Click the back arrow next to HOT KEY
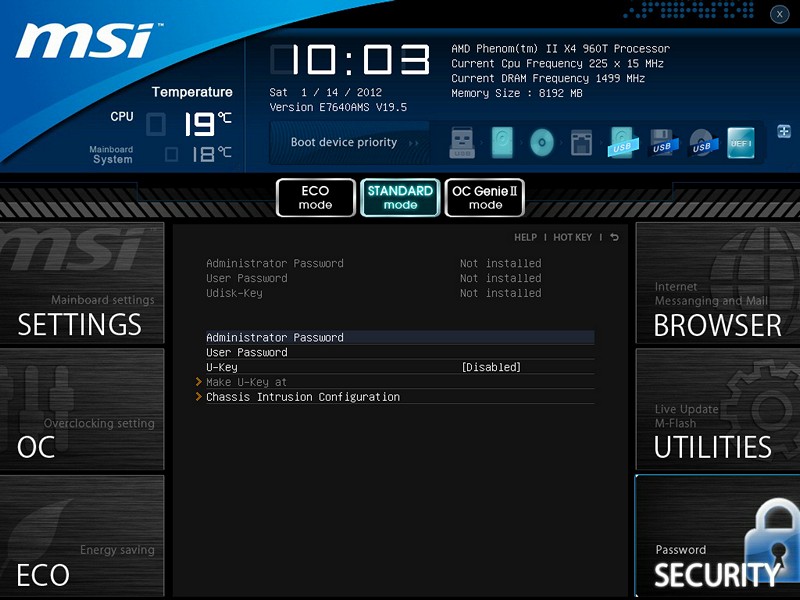Screen dimensions: 800x600 (614, 237)
